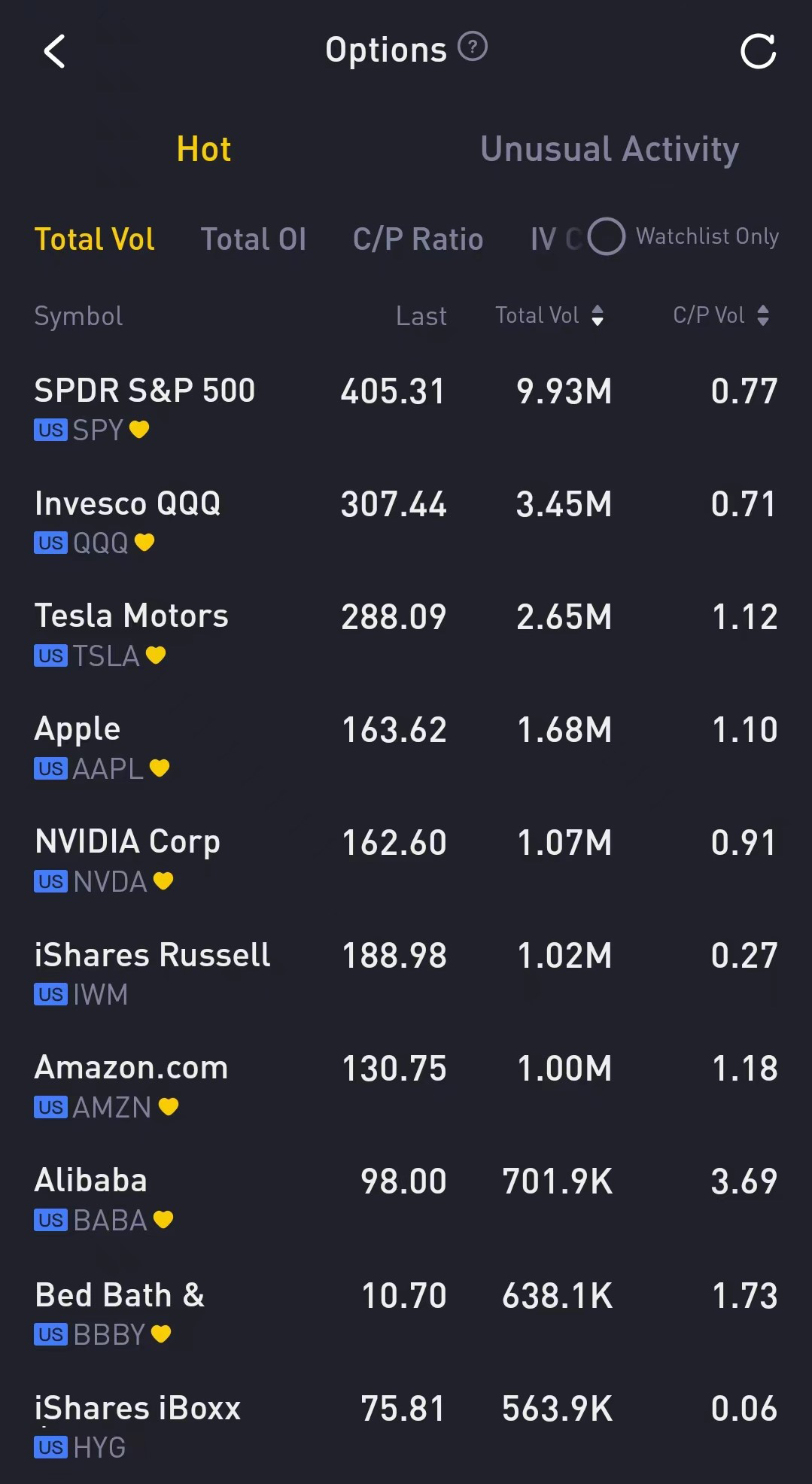Open the Invesco QQQ row

(406, 522)
